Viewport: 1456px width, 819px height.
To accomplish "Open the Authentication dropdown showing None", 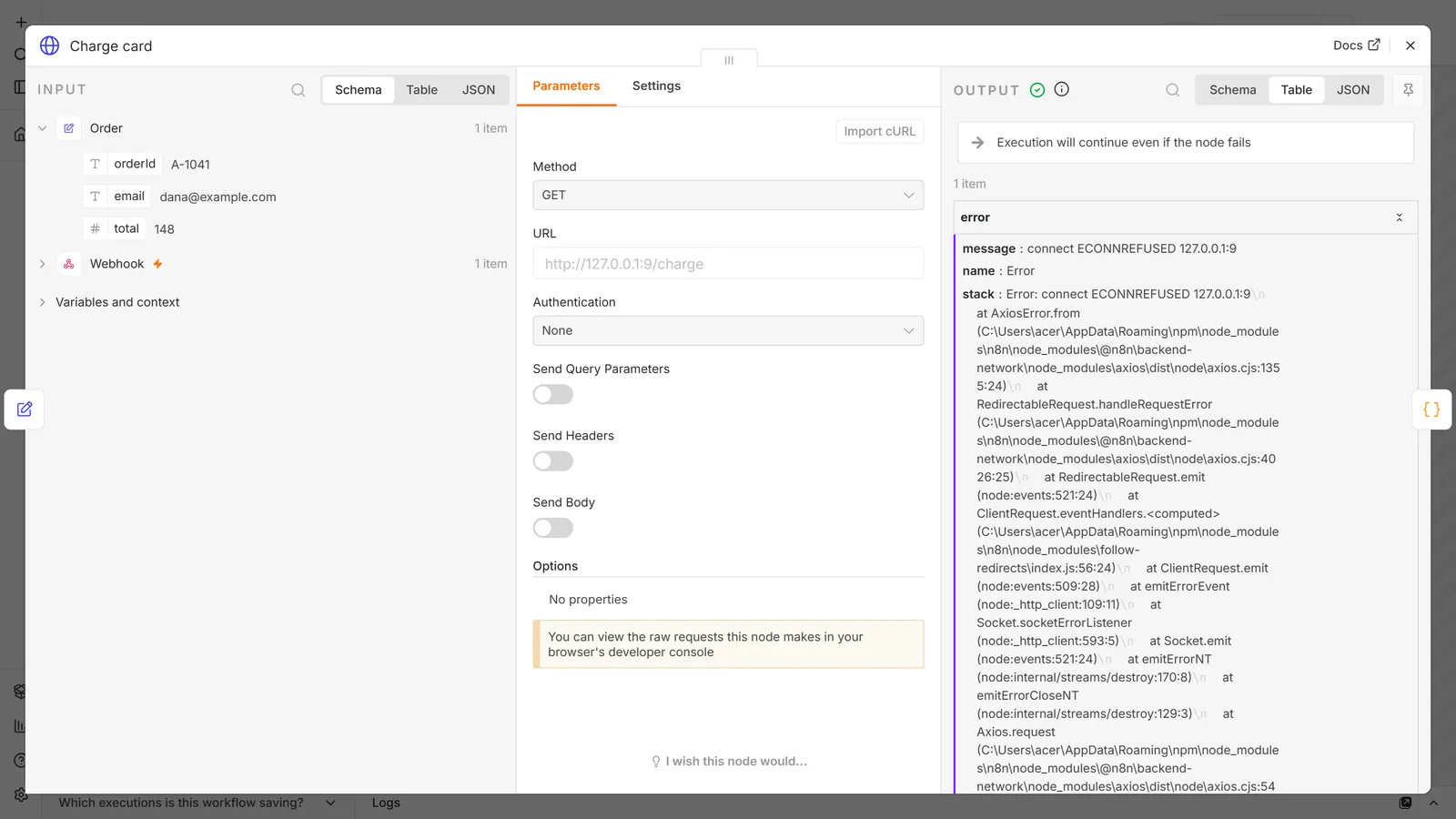I will (x=728, y=330).
